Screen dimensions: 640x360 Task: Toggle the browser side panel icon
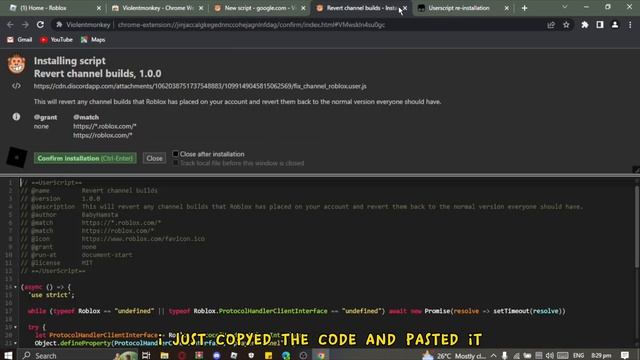600,25
